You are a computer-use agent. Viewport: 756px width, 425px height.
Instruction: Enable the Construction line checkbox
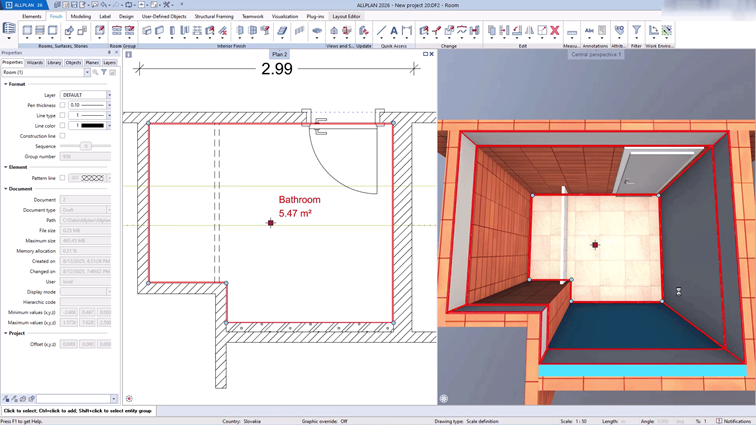point(62,136)
